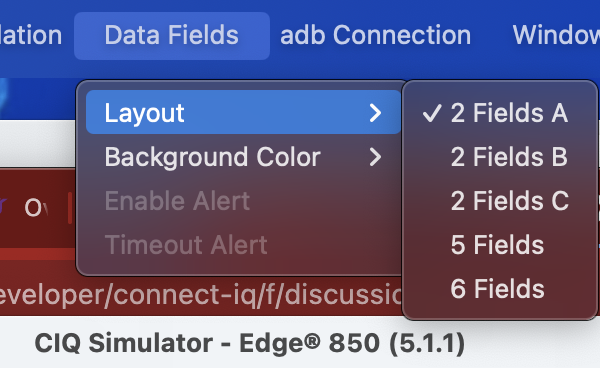
Task: Expand the Layout submenu chevron arrow
Action: pos(376,113)
